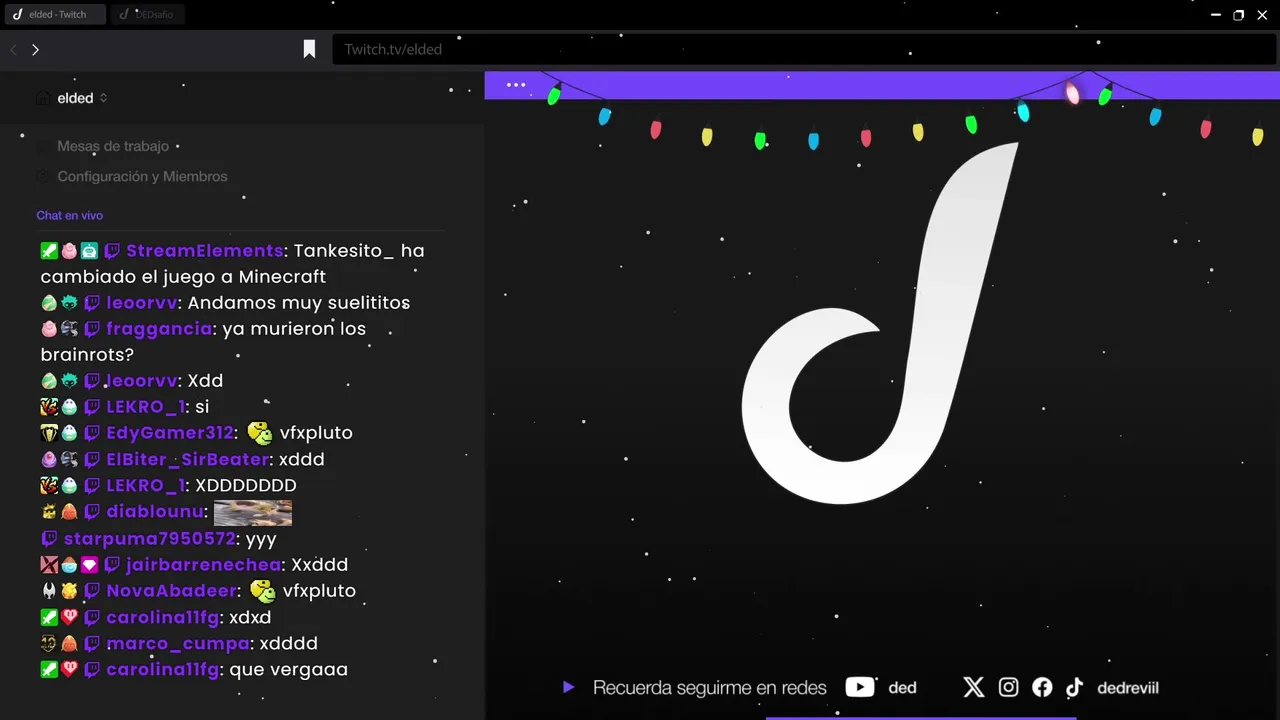Click 'Recuerda seguirme en redes' text

click(710, 688)
